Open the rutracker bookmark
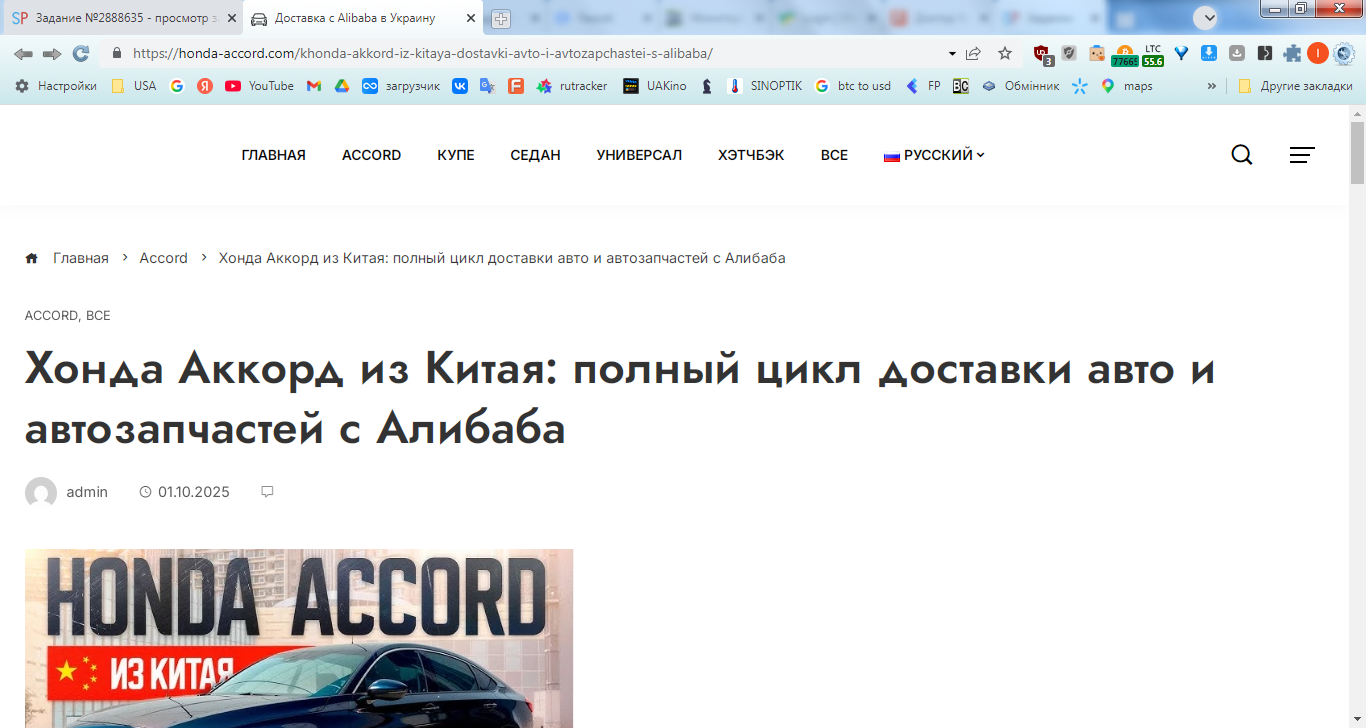The width and height of the screenshot is (1366, 728). coord(572,86)
